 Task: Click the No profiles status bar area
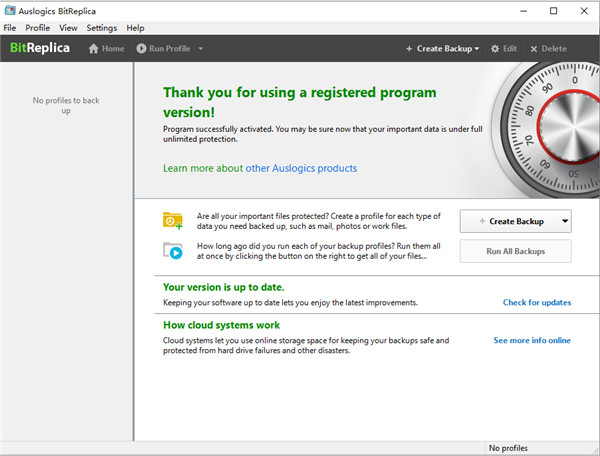coord(508,448)
